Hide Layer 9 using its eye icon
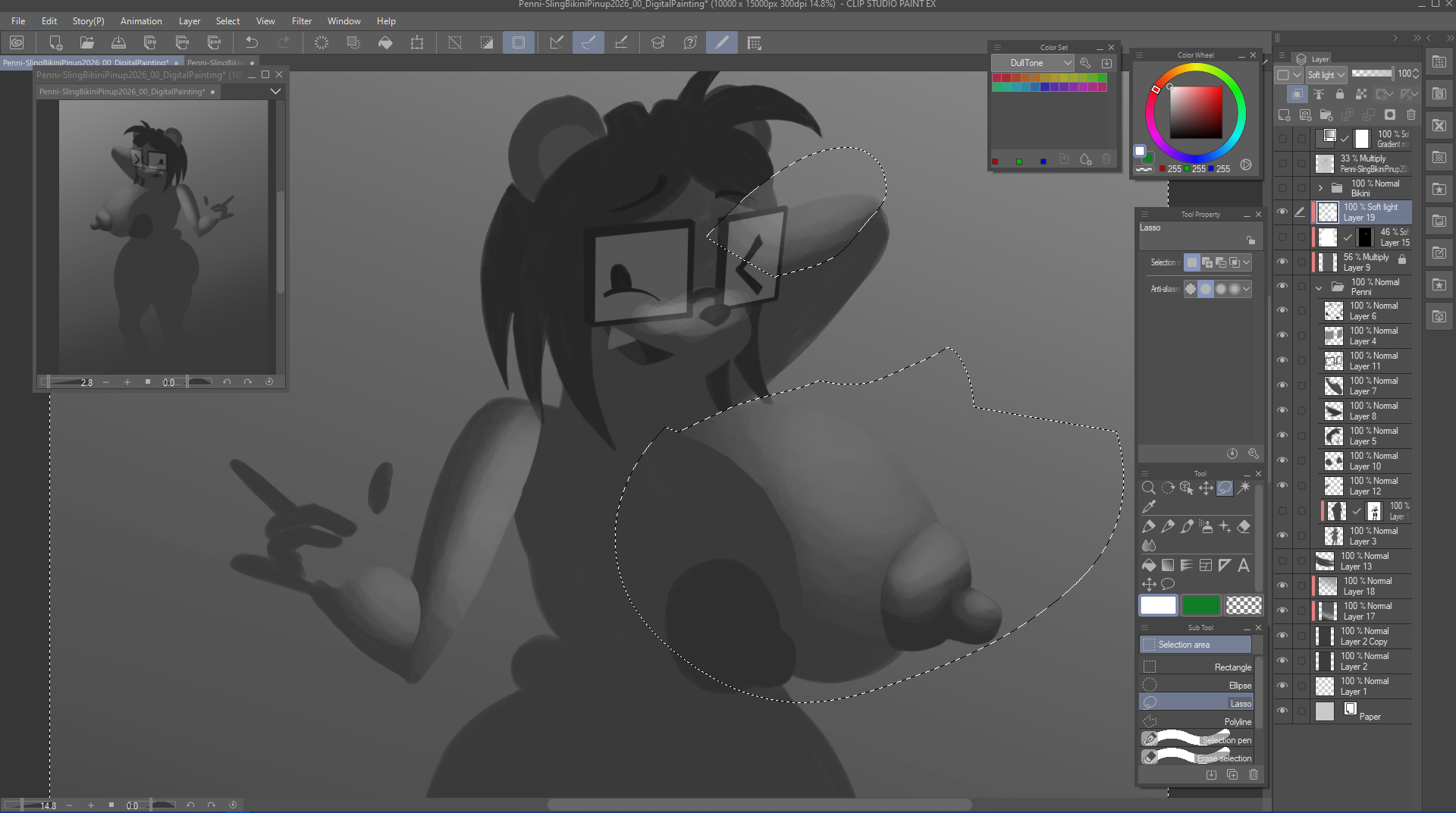Image resolution: width=1456 pixels, height=813 pixels. [1282, 262]
